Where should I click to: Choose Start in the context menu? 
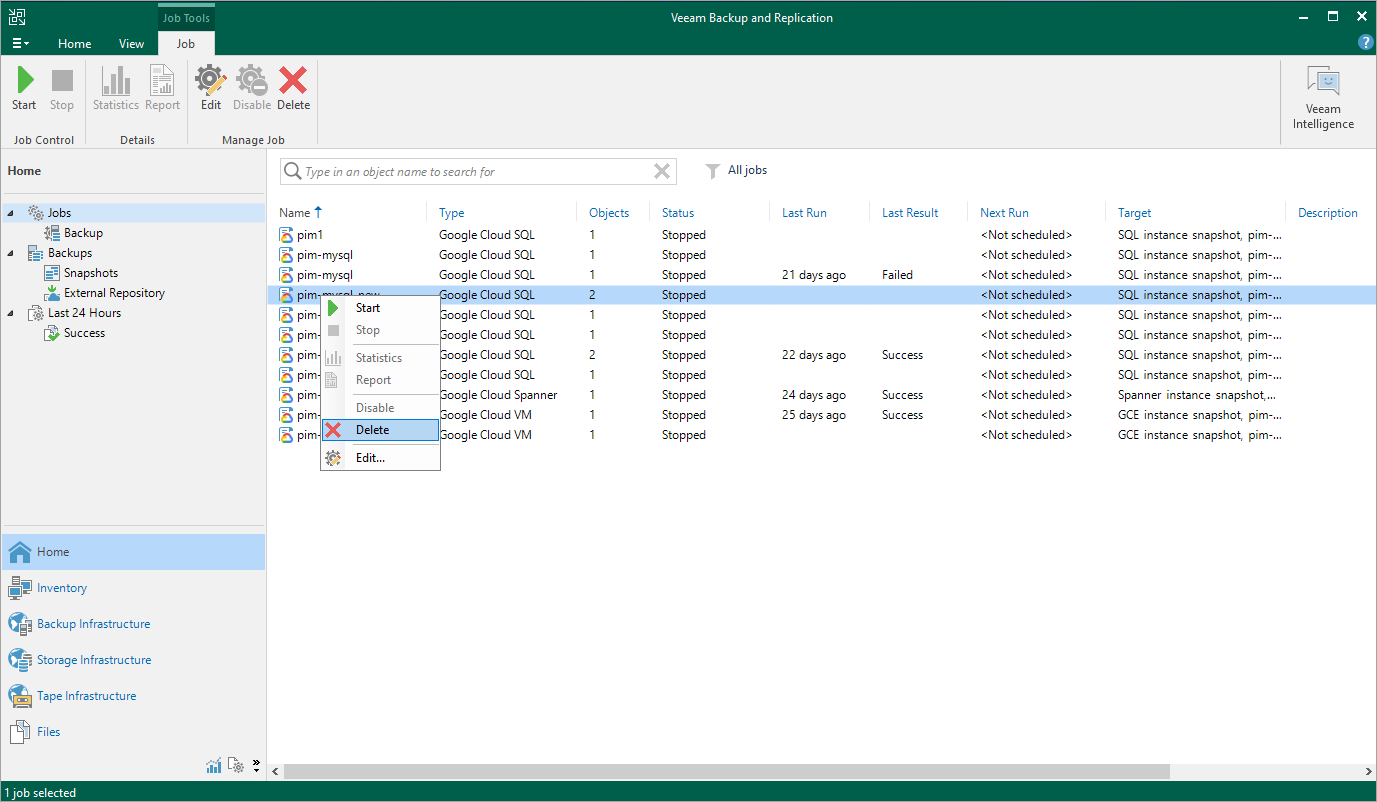coord(380,308)
